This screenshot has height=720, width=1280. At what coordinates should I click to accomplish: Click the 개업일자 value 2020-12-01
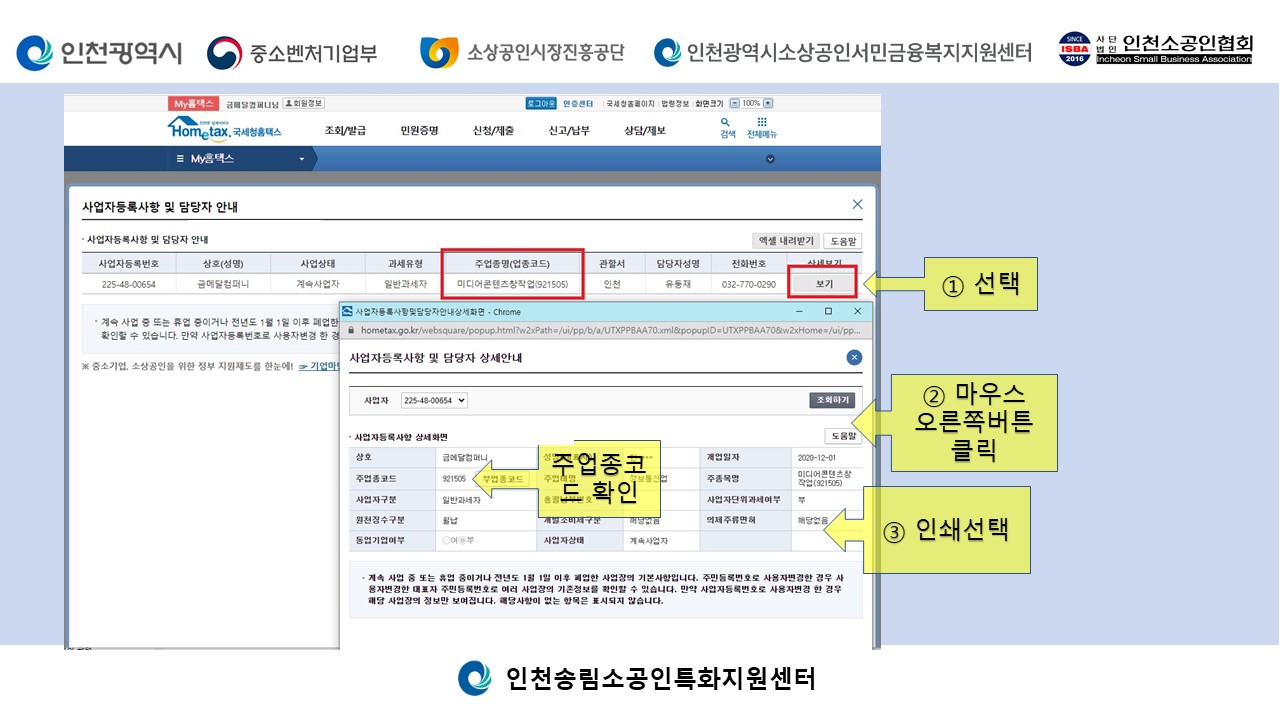(x=816, y=457)
